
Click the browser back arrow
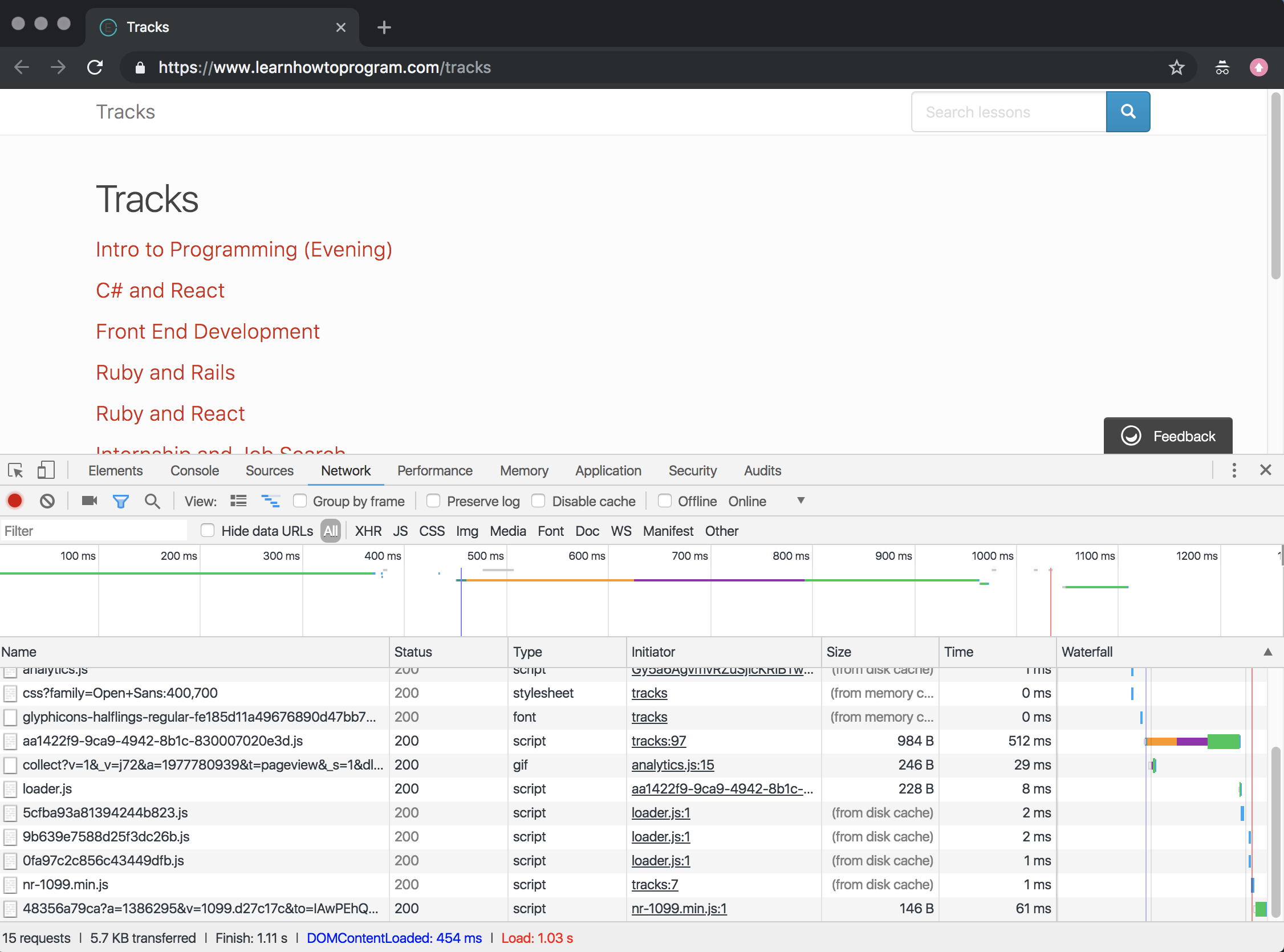point(22,67)
